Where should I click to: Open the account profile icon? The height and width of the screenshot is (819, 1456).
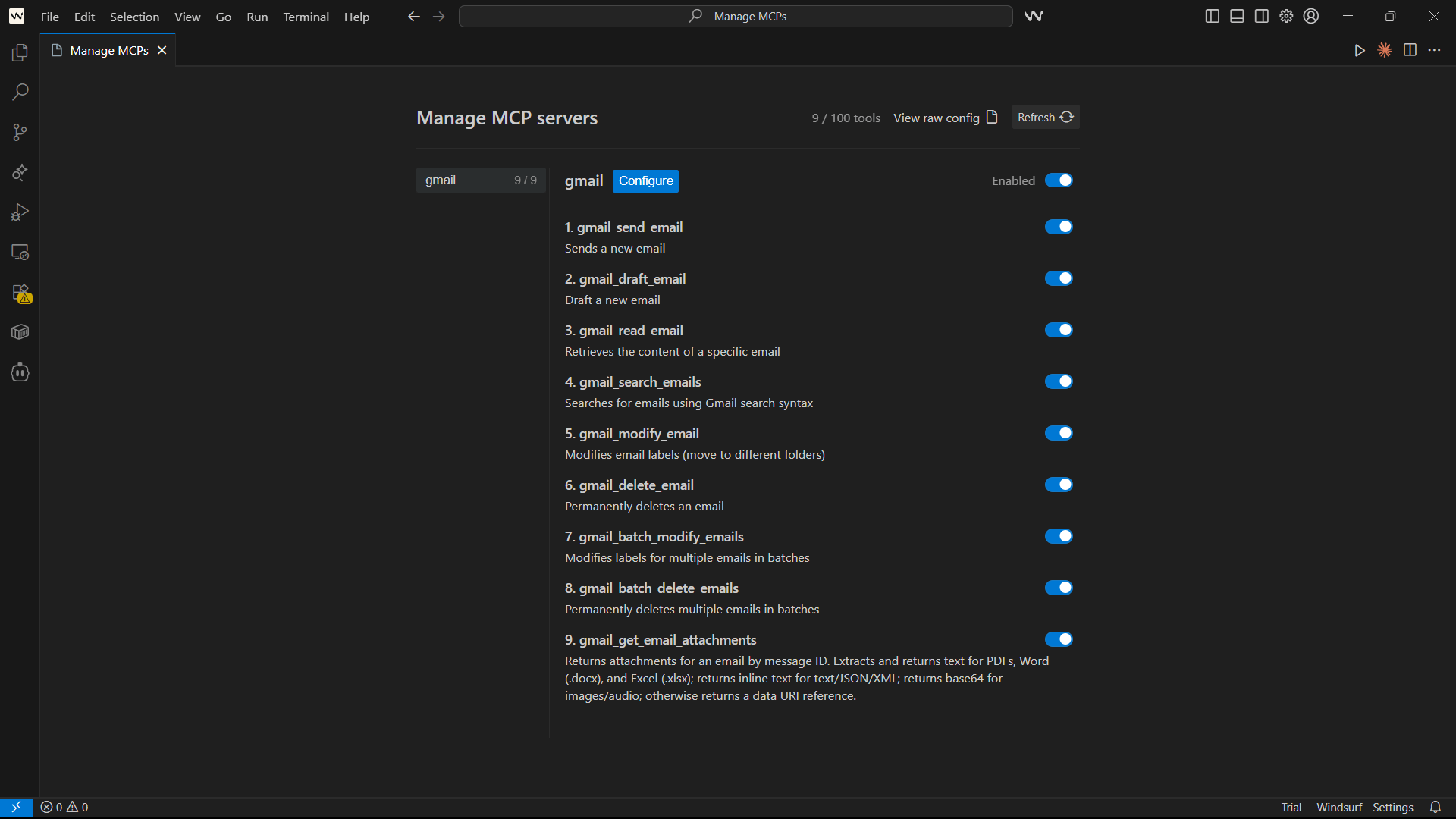click(1311, 16)
